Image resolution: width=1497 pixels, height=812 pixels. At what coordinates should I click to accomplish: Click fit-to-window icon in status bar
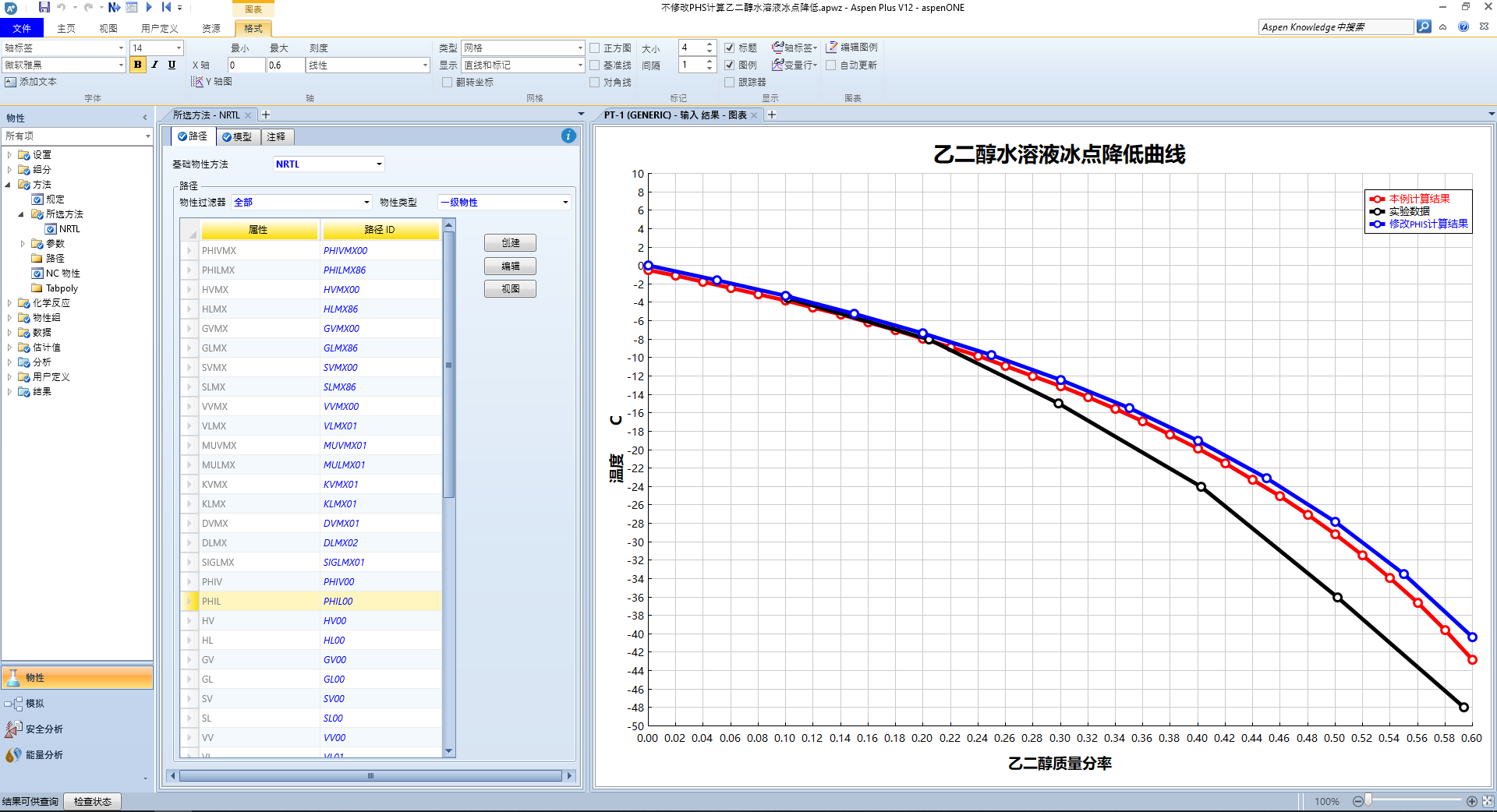click(x=1488, y=801)
